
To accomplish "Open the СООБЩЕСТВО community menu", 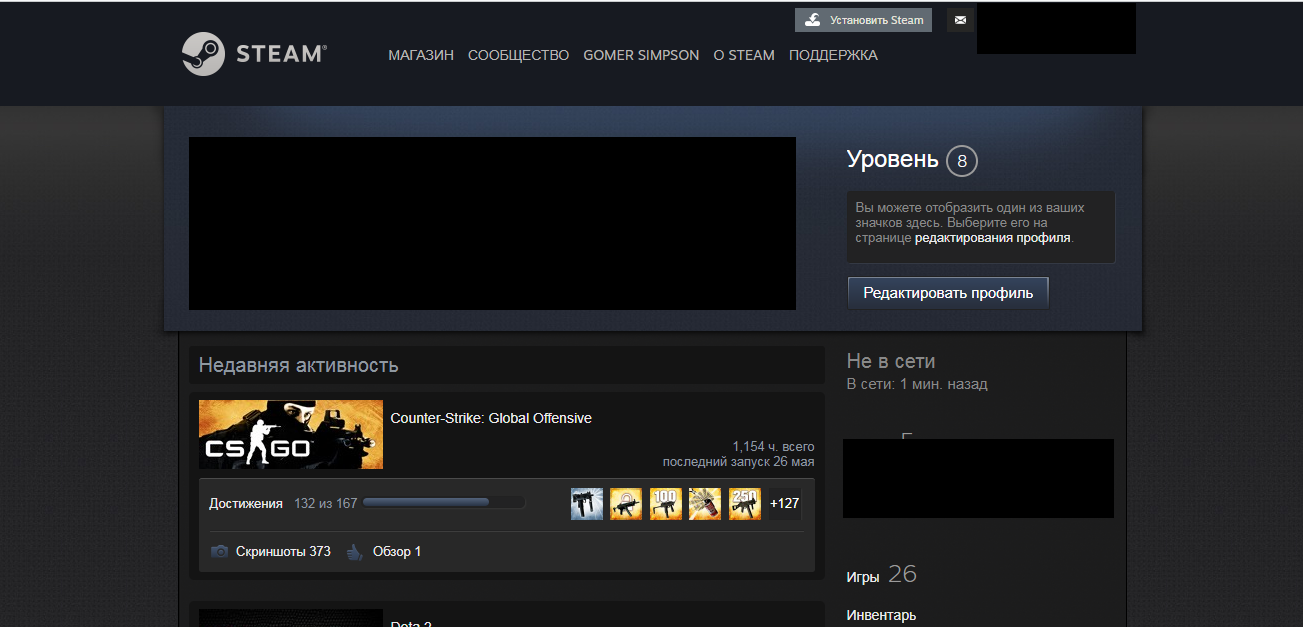I will (x=518, y=55).
